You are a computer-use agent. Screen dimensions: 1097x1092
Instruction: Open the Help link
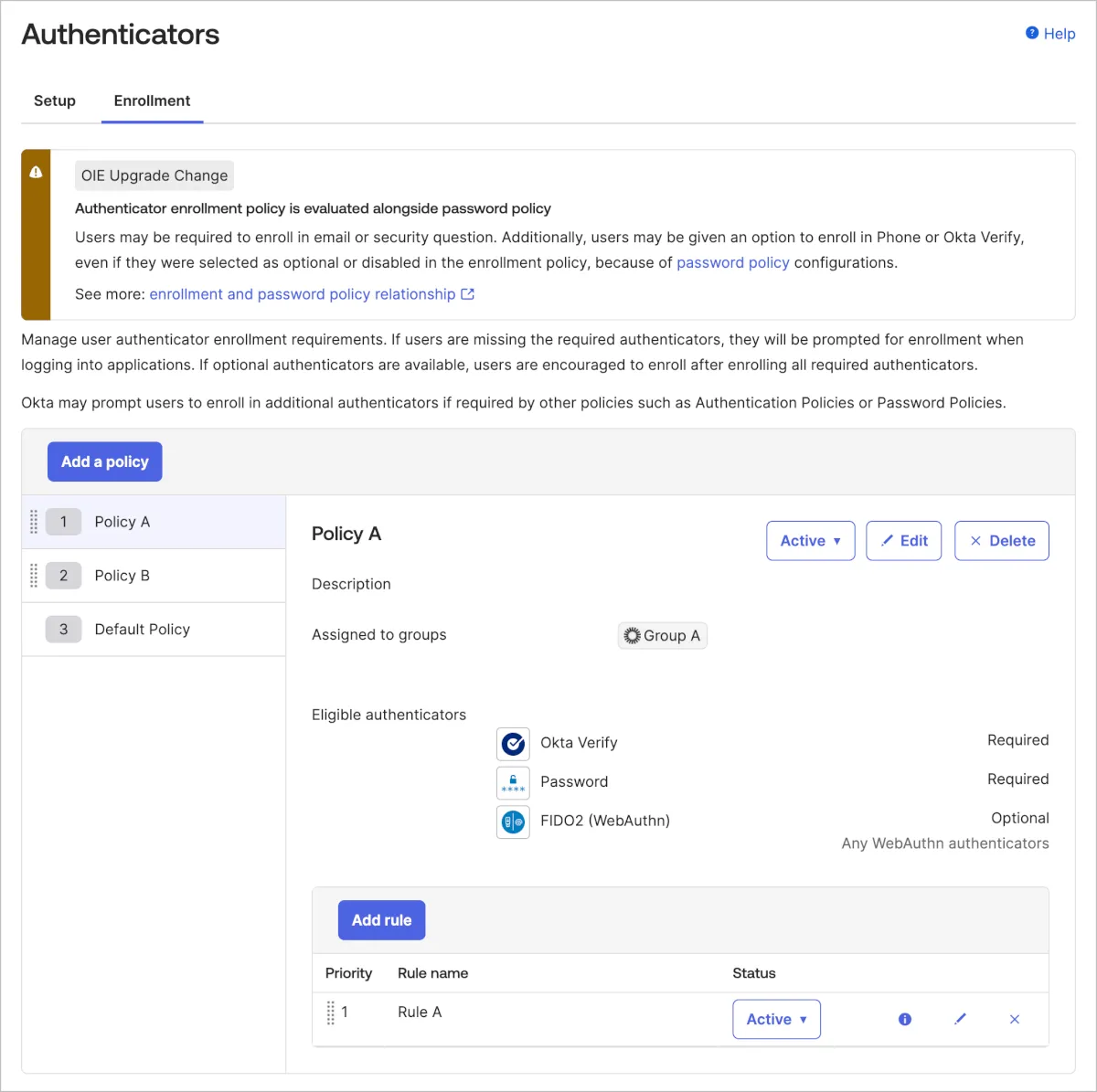point(1050,34)
